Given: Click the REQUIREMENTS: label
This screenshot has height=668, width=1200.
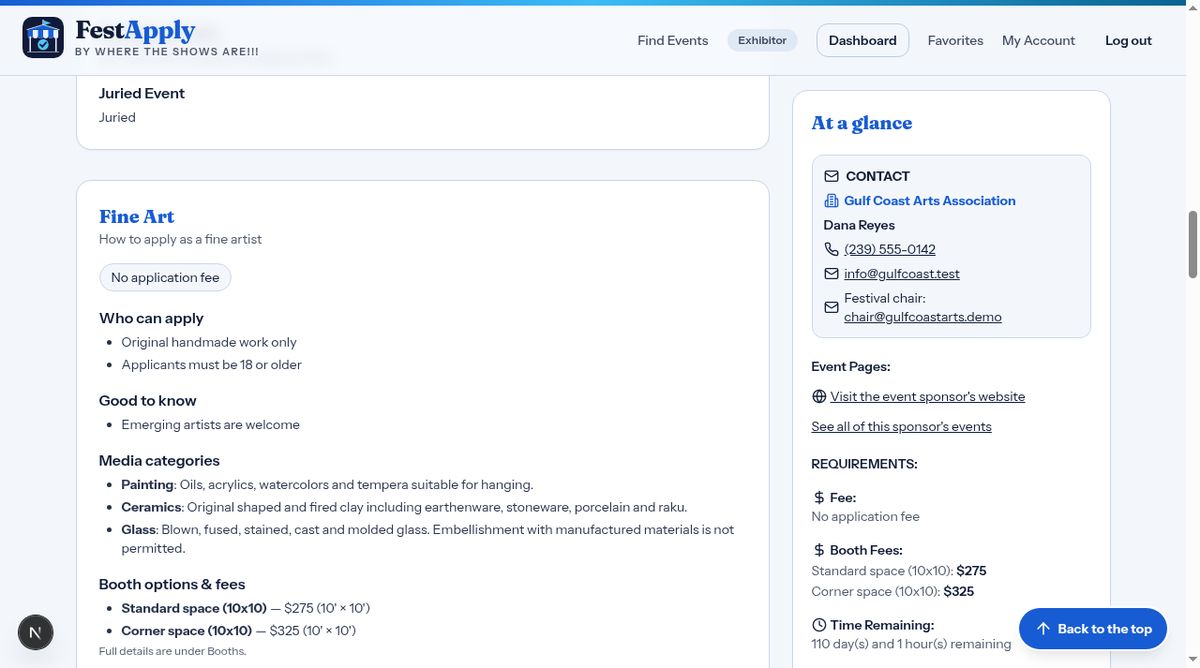Looking at the screenshot, I should tap(864, 464).
